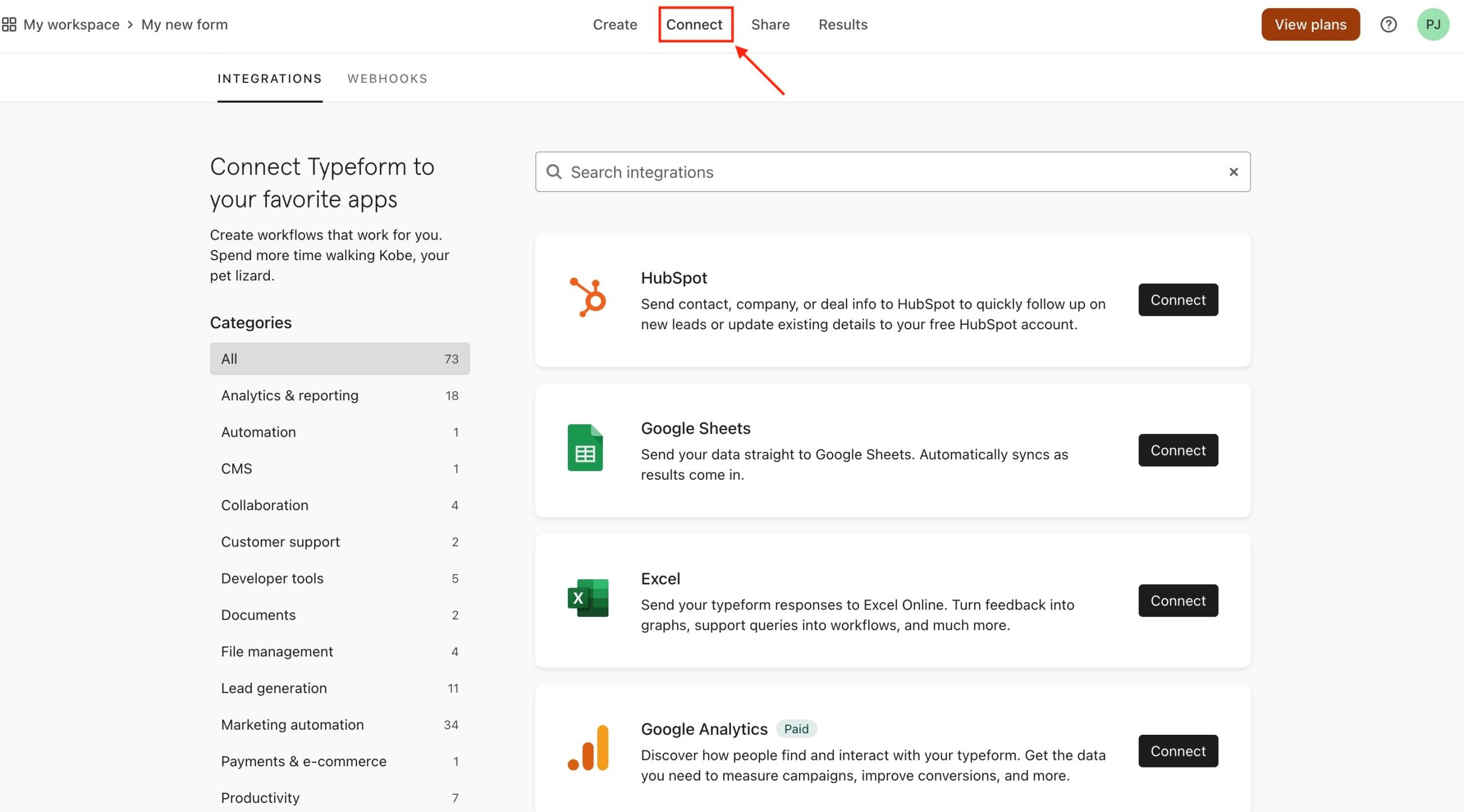Click the HubSpot integration icon
Screen dimensions: 1464x812
click(x=587, y=299)
